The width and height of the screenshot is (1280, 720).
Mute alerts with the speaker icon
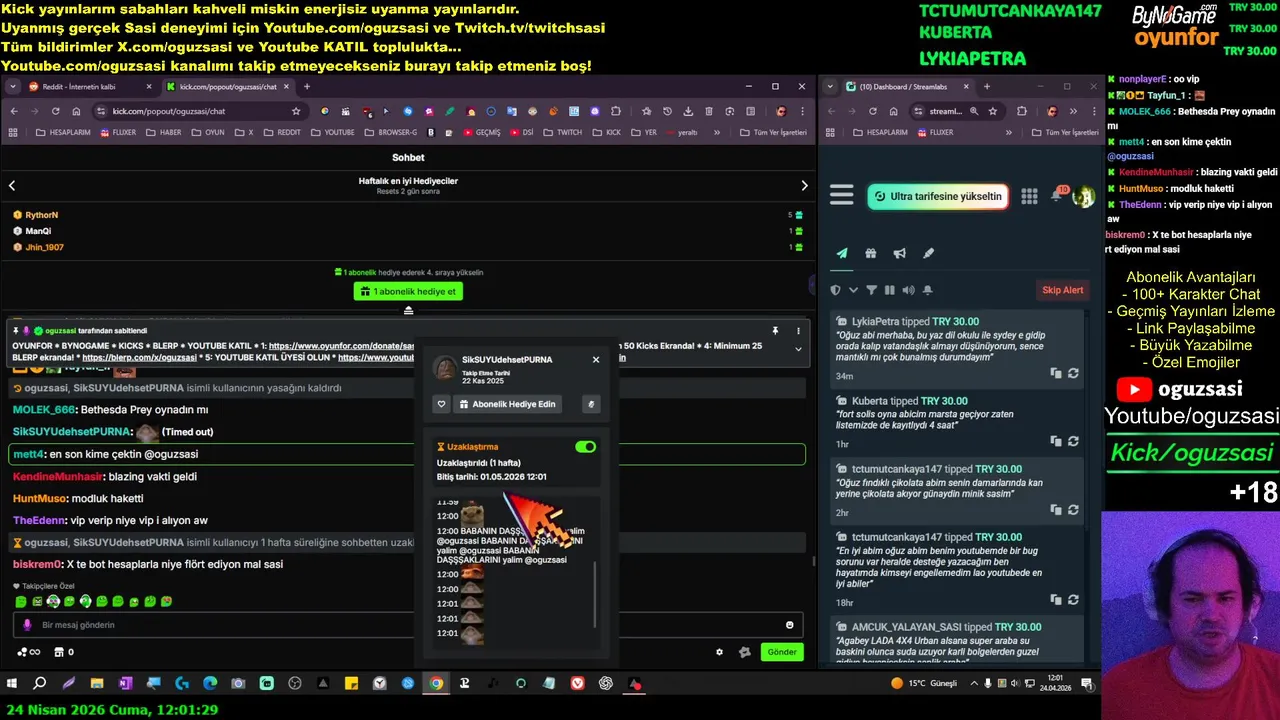908,290
